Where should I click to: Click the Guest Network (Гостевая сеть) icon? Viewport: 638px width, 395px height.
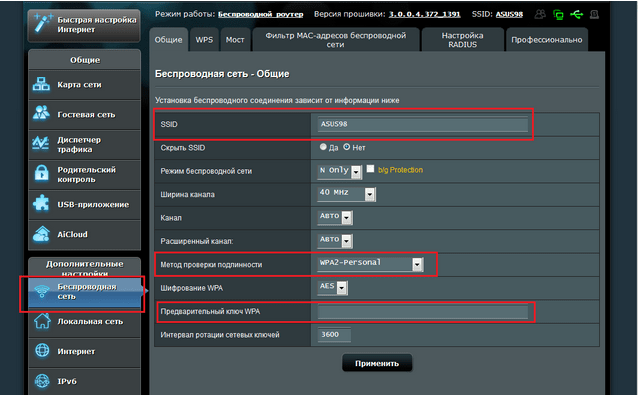[41, 114]
